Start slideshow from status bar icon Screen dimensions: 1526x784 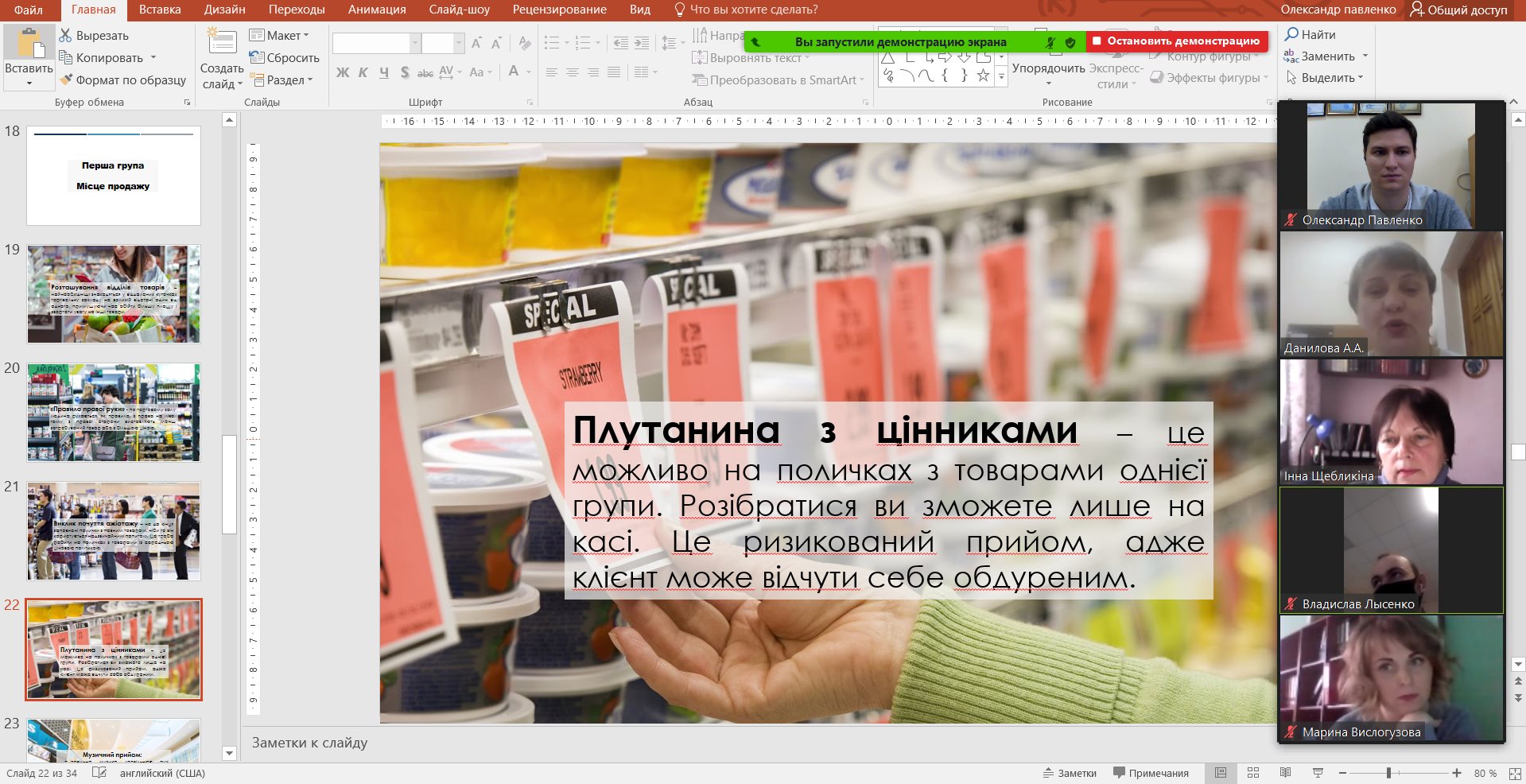tap(1318, 773)
